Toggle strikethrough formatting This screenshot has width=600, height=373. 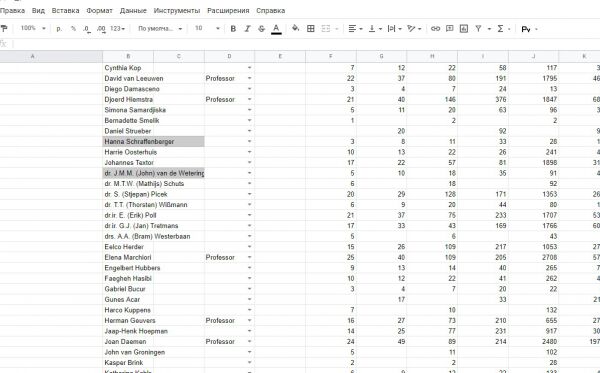262,29
